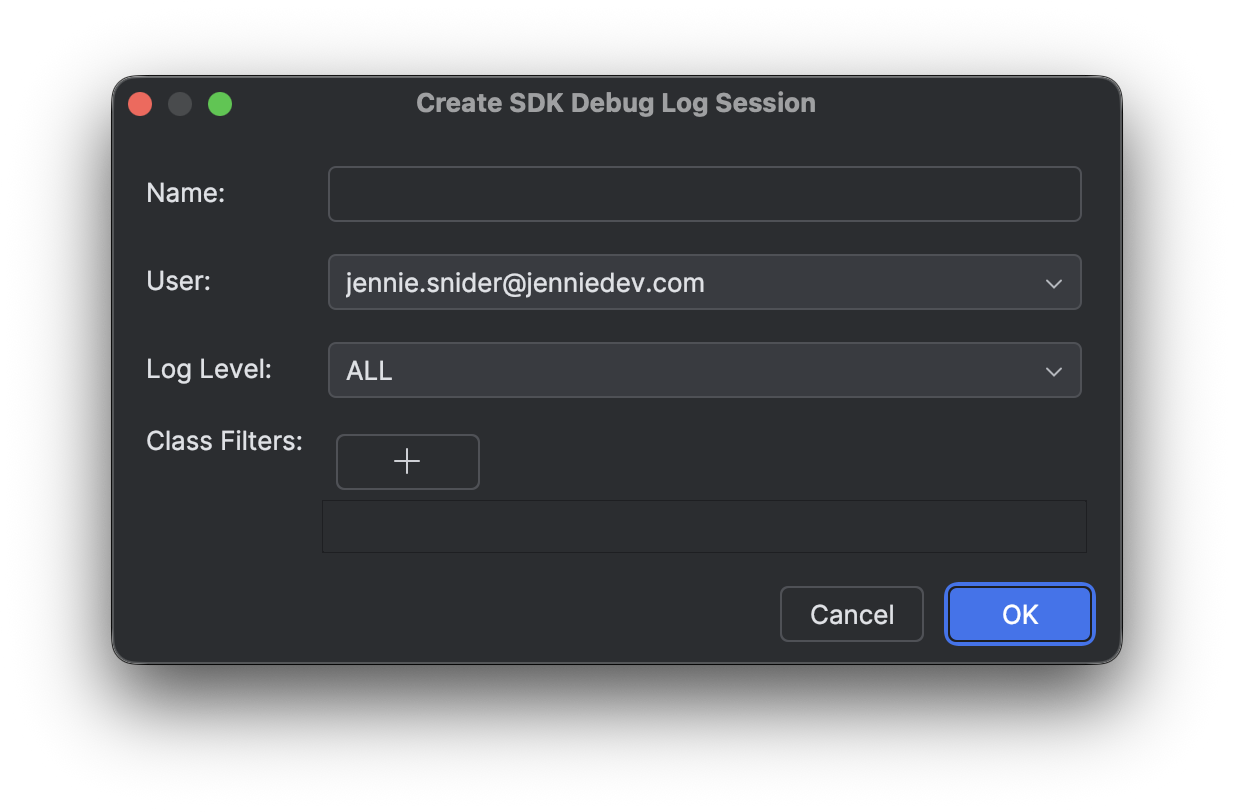Click the Class Filters: label
Image resolution: width=1234 pixels, height=812 pixels.
[x=224, y=441]
